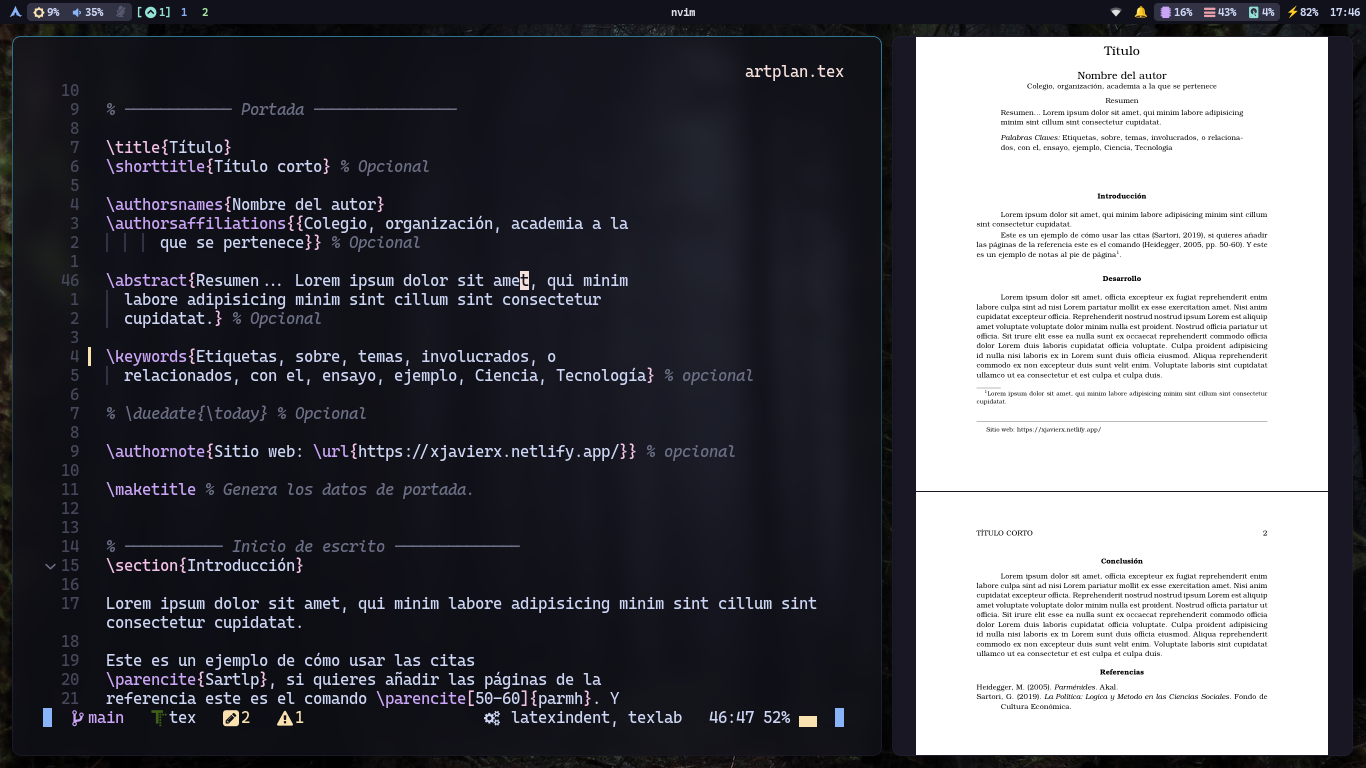Click the brightness 9% indicator
This screenshot has height=768, width=1366.
(46, 12)
